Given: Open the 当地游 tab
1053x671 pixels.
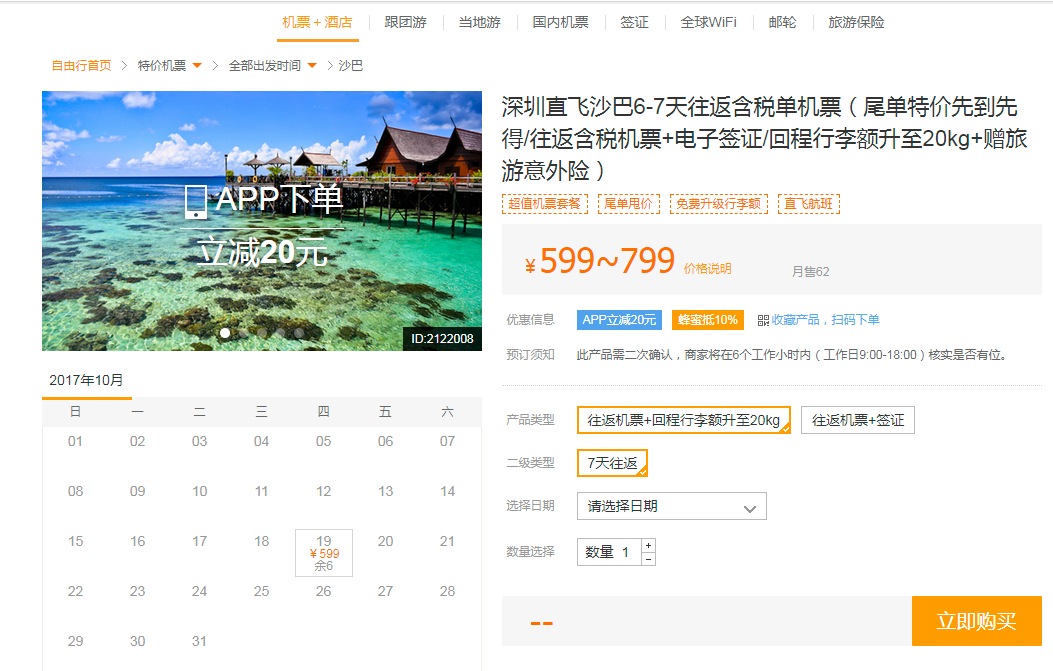Looking at the screenshot, I should click(479, 22).
